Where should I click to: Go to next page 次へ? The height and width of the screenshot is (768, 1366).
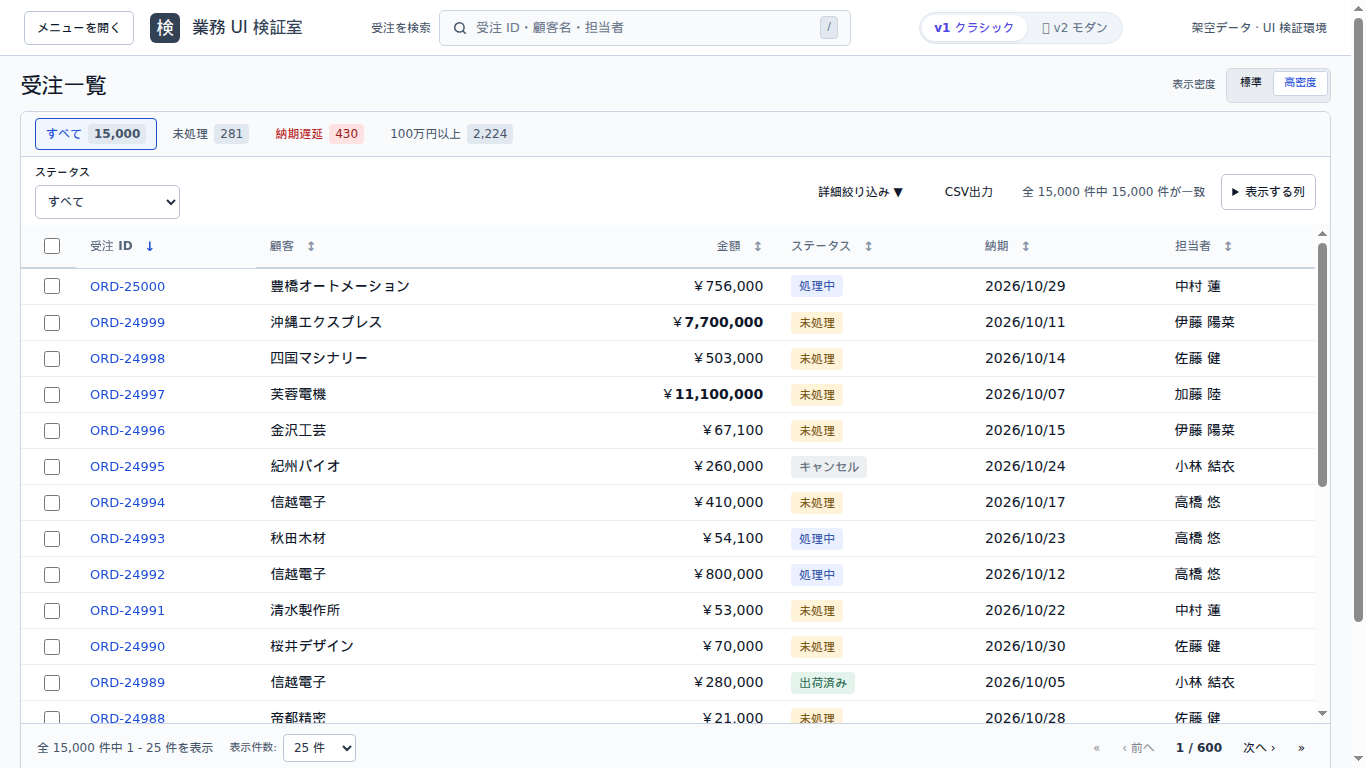pyautogui.click(x=1259, y=748)
